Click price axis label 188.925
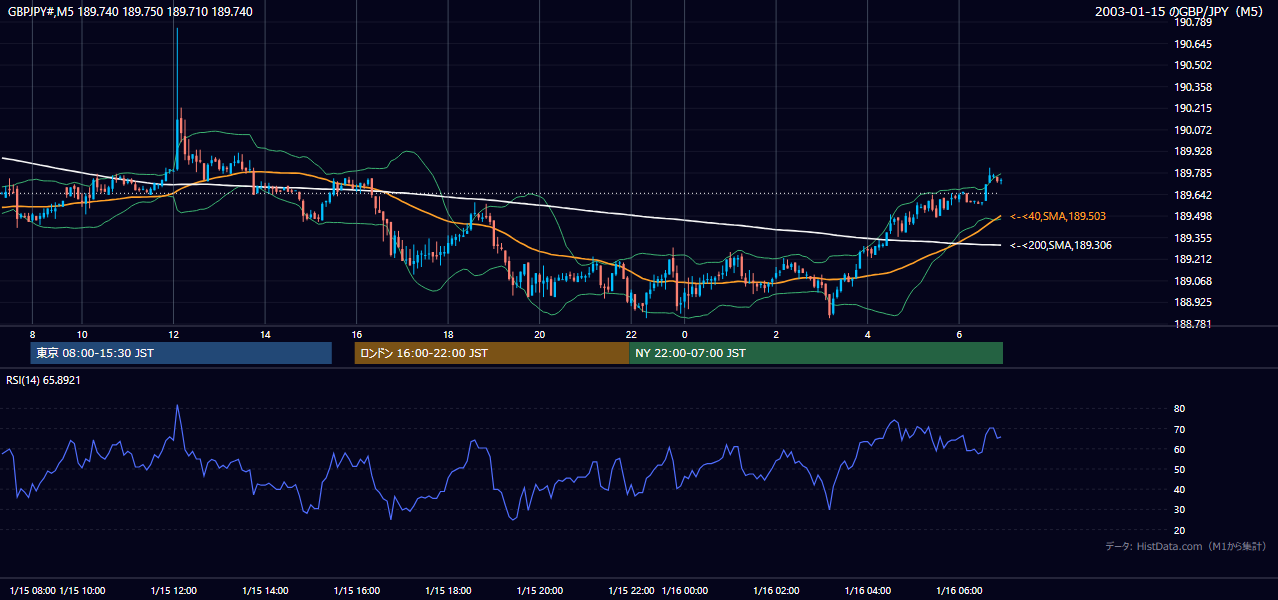Viewport: 1278px width, 600px height. coord(1194,302)
